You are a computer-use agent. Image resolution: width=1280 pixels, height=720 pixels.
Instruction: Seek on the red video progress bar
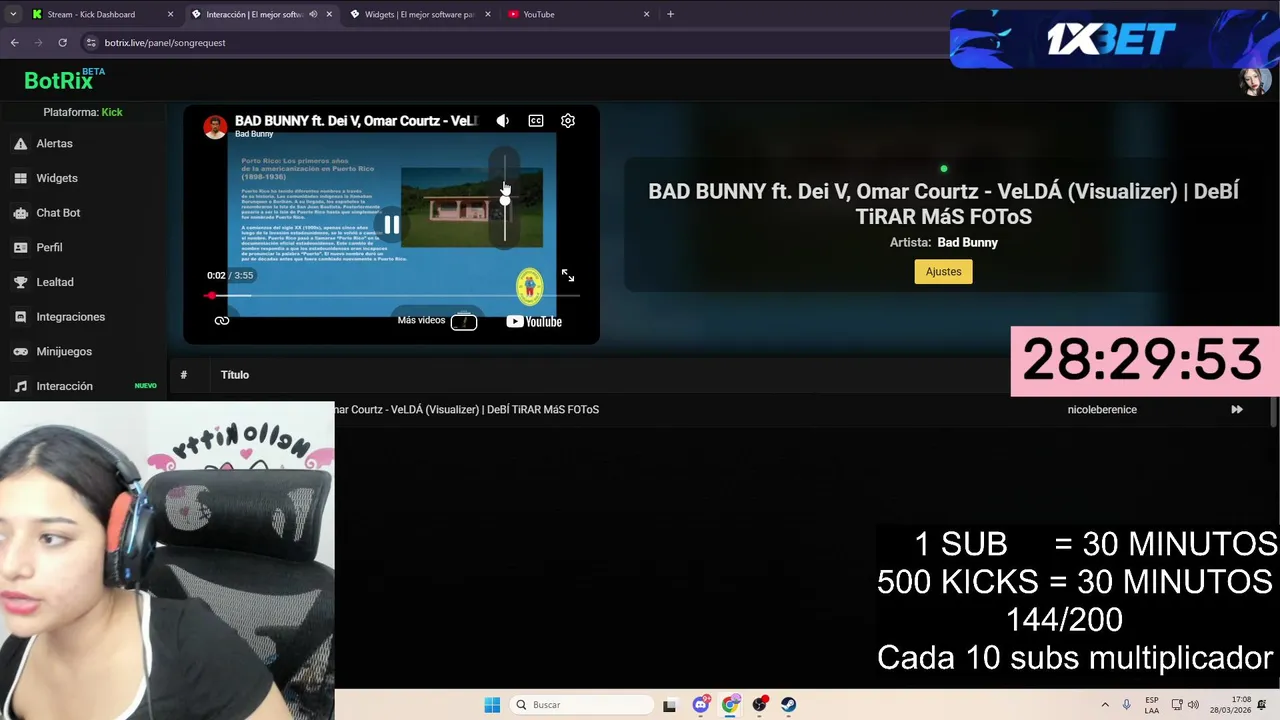[391, 295]
